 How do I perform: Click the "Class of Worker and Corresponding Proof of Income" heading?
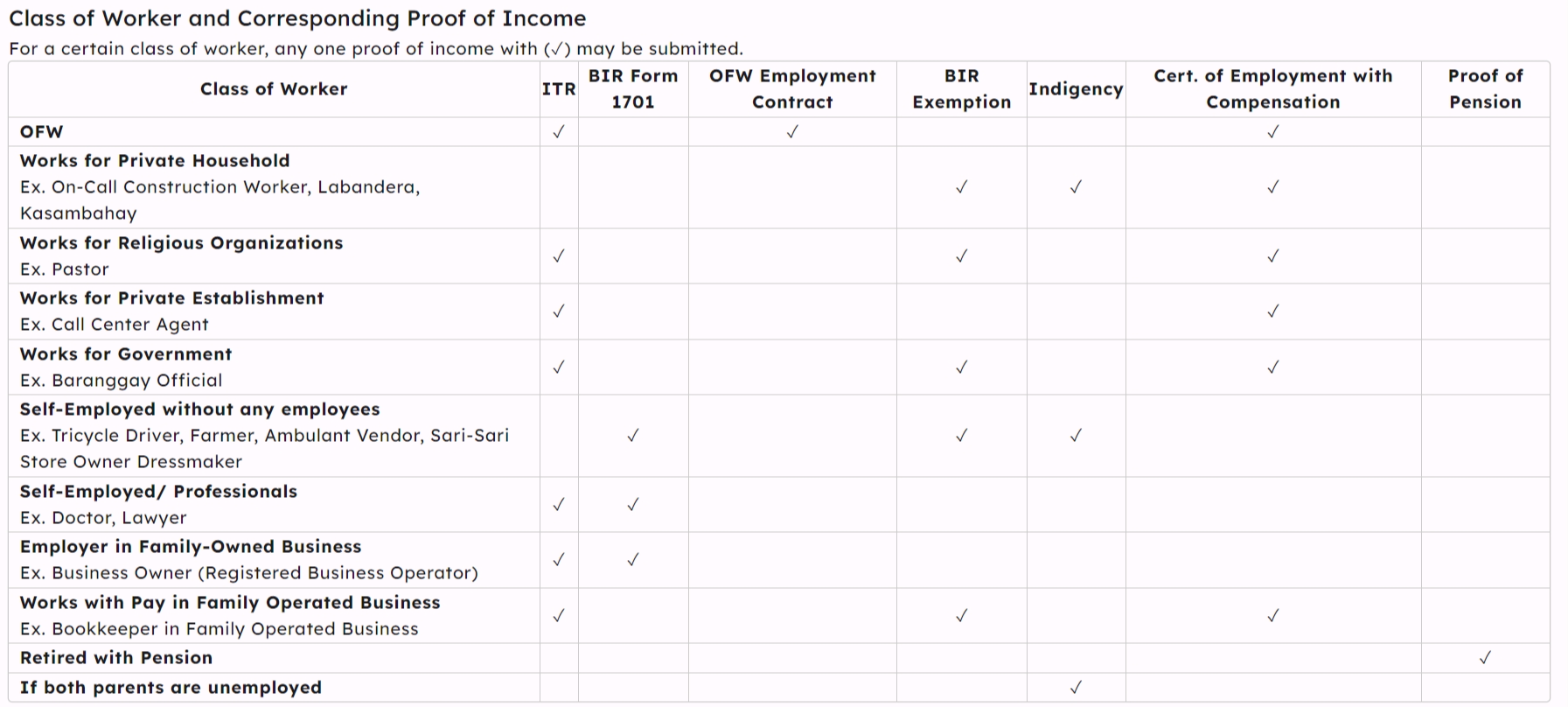(x=297, y=18)
